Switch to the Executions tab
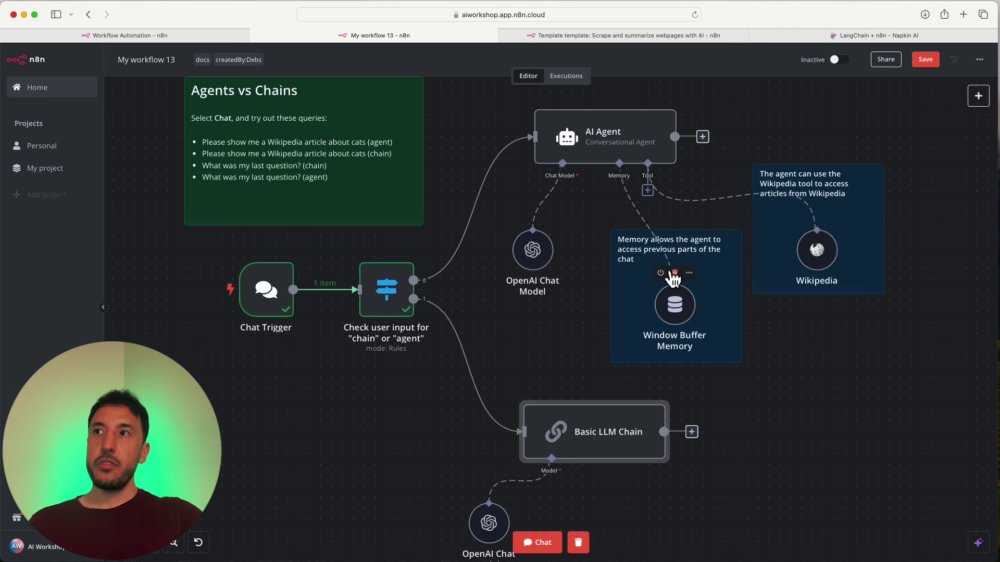The height and width of the screenshot is (562, 1000). [566, 76]
